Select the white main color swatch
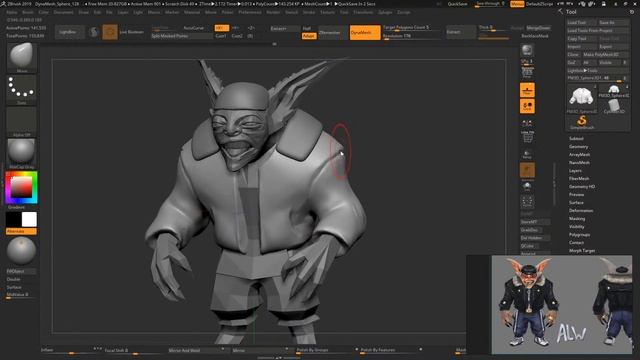The width and height of the screenshot is (640, 360). click(29, 219)
